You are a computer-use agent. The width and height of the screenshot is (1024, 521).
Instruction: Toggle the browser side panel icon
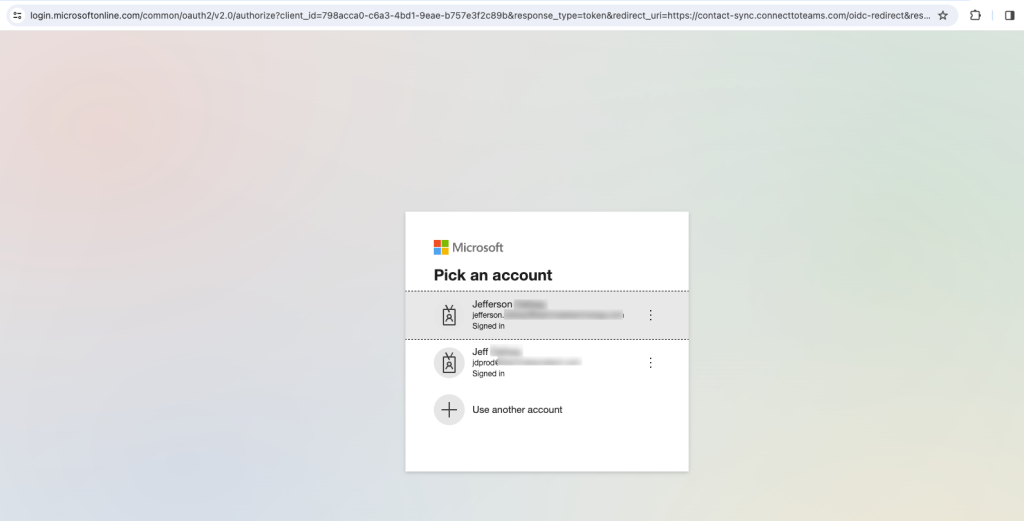1008,15
